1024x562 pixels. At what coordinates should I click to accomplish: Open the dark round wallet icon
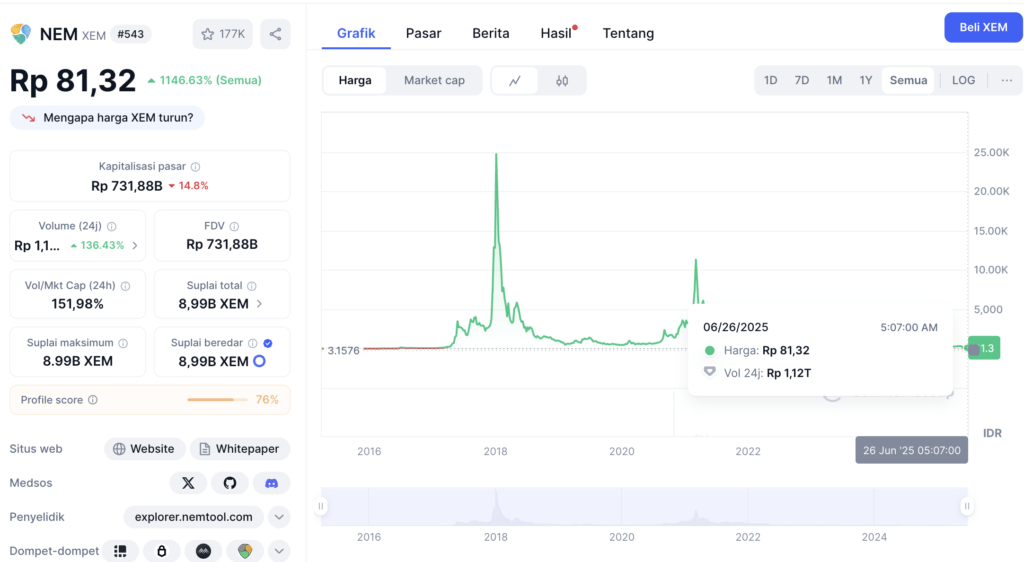203,551
